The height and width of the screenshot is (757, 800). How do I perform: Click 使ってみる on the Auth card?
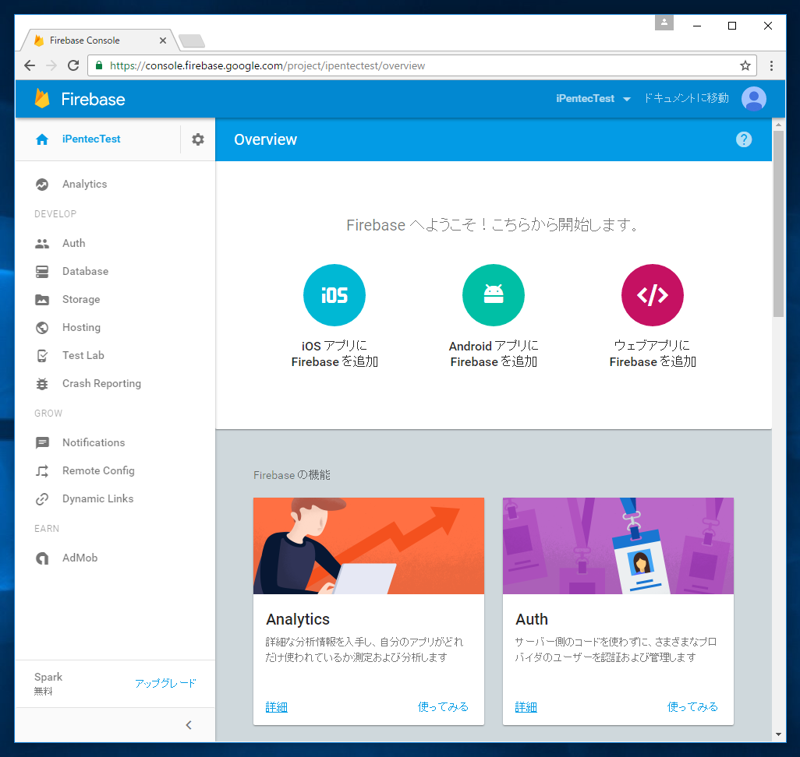tap(692, 707)
